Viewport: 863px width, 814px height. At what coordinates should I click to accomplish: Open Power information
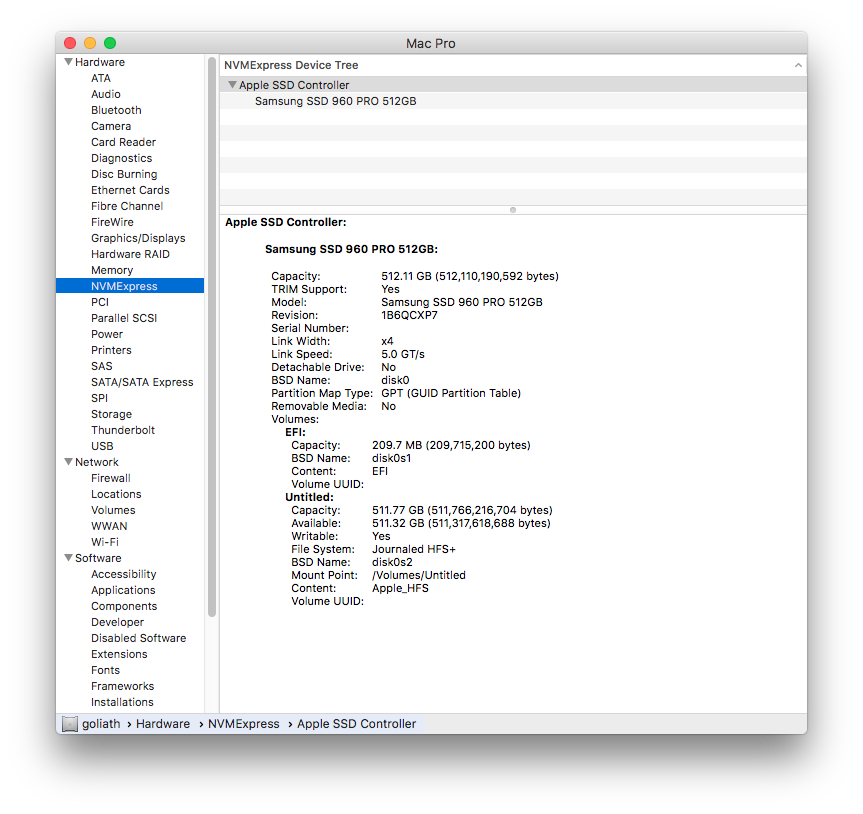pos(107,334)
